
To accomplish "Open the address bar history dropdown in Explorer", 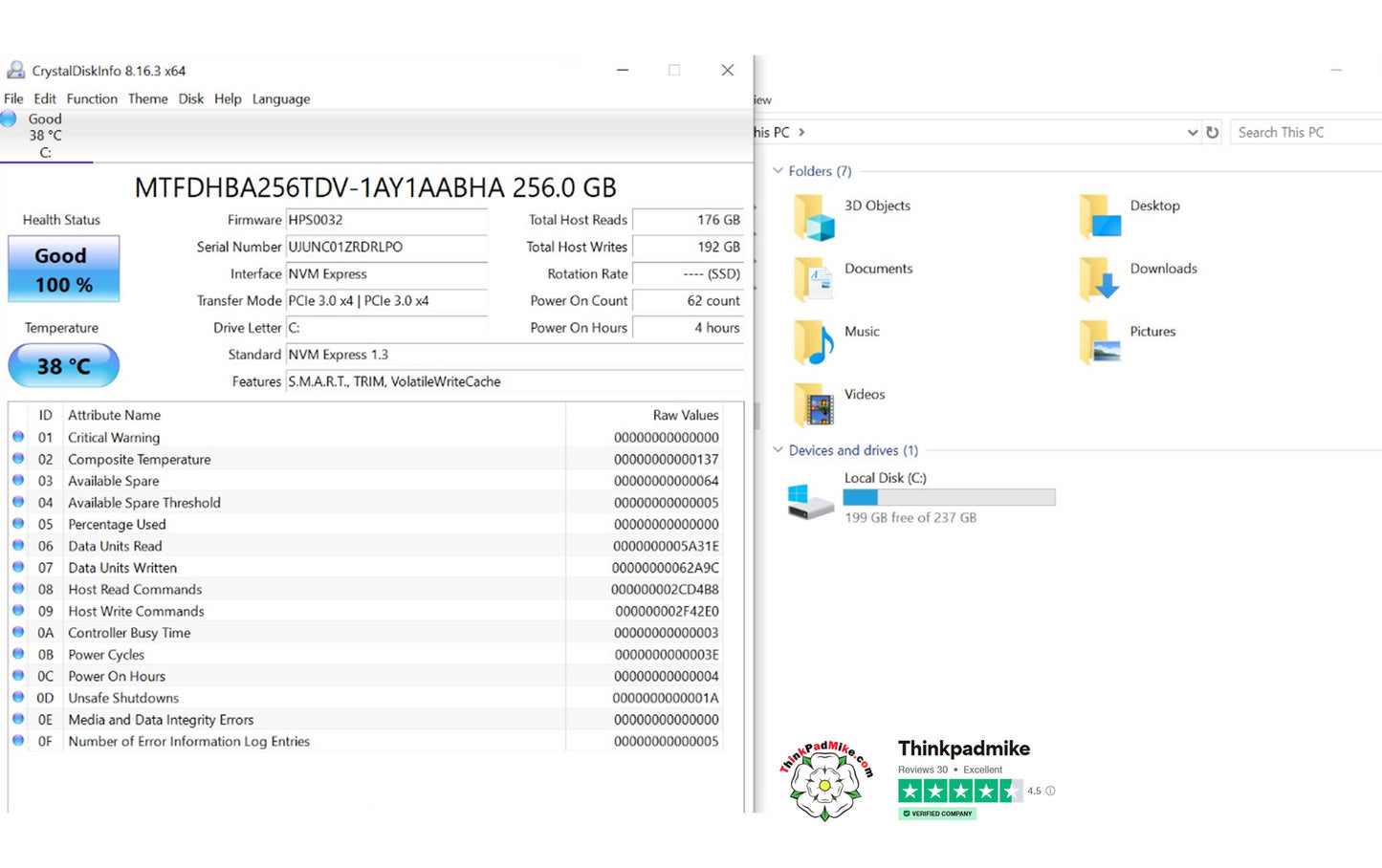I will [x=1192, y=133].
